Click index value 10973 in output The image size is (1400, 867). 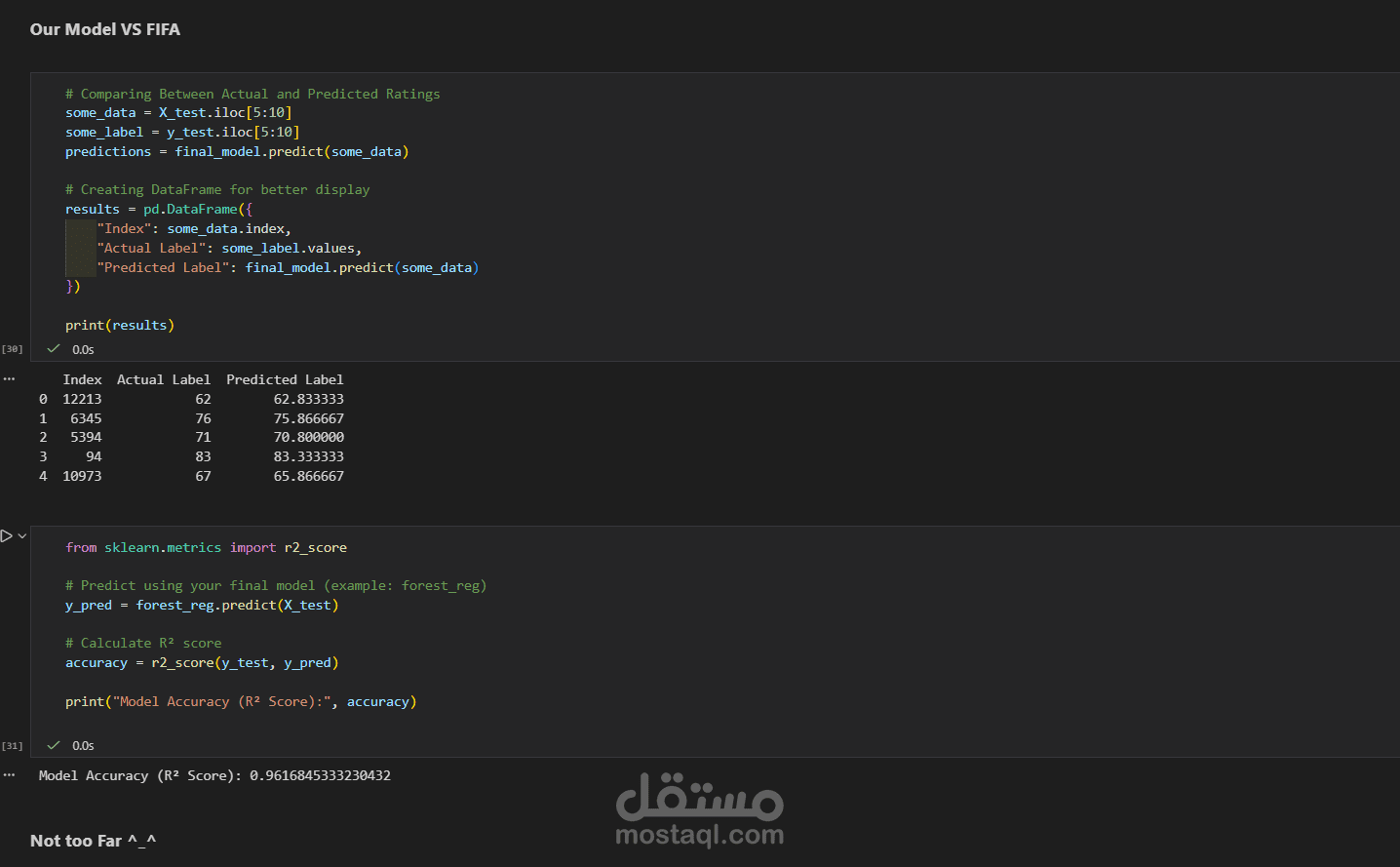coord(82,476)
